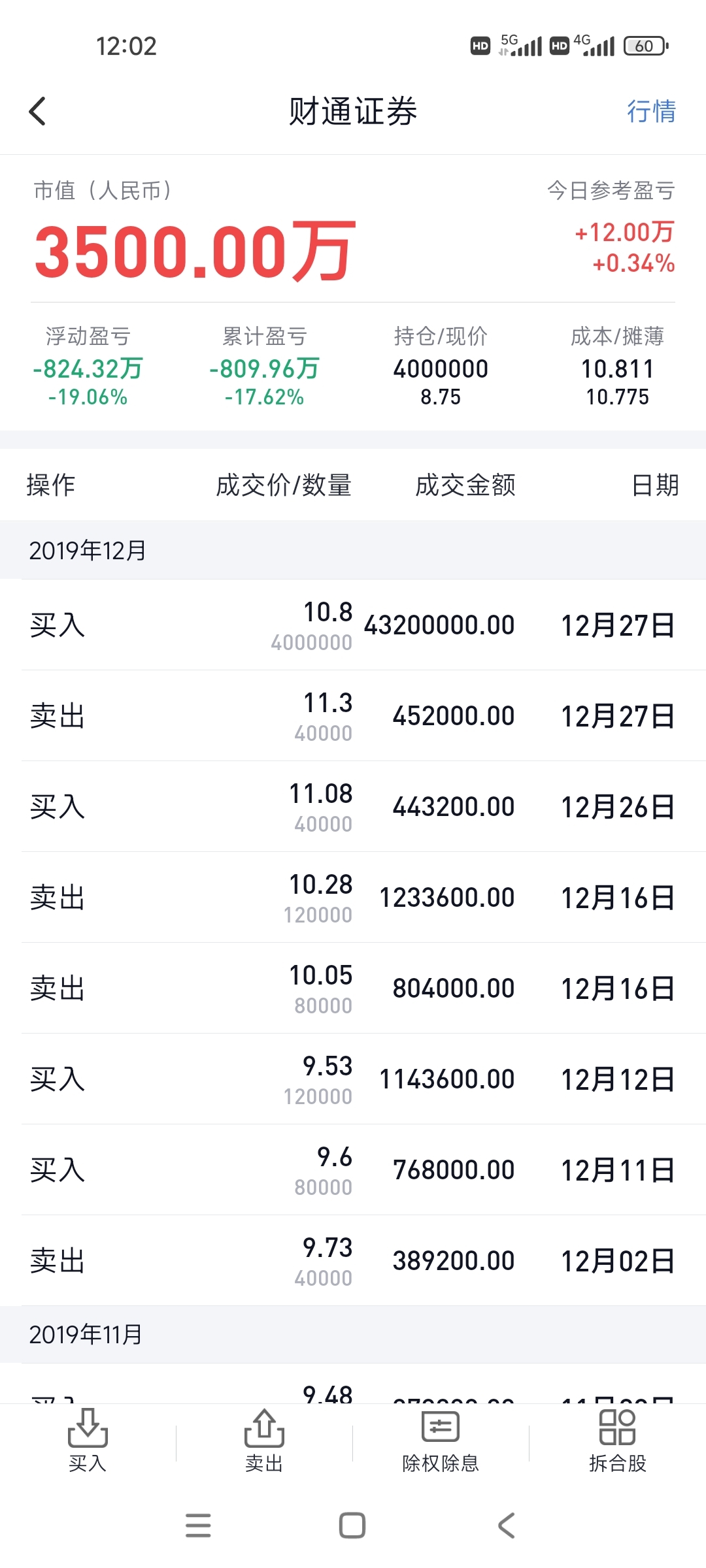The height and width of the screenshot is (1568, 706).
Task: Open the 443200.00 buy on 12月26日
Action: 353,806
